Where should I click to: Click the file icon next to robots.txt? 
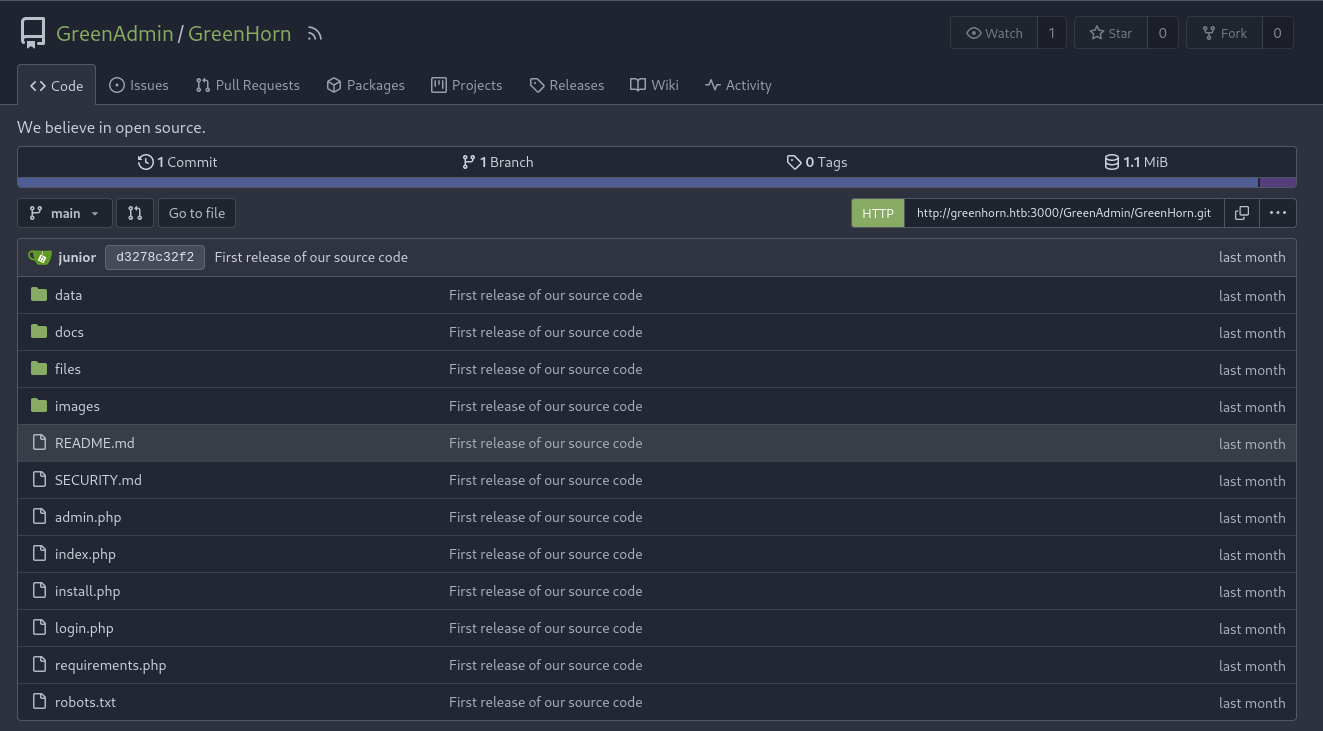[39, 702]
